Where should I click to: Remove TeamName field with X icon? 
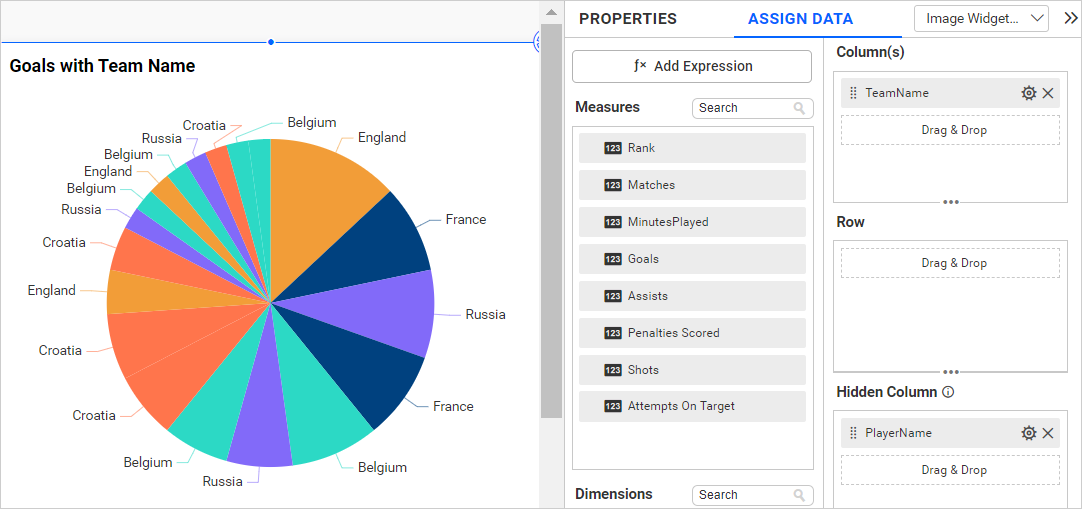(x=1048, y=93)
